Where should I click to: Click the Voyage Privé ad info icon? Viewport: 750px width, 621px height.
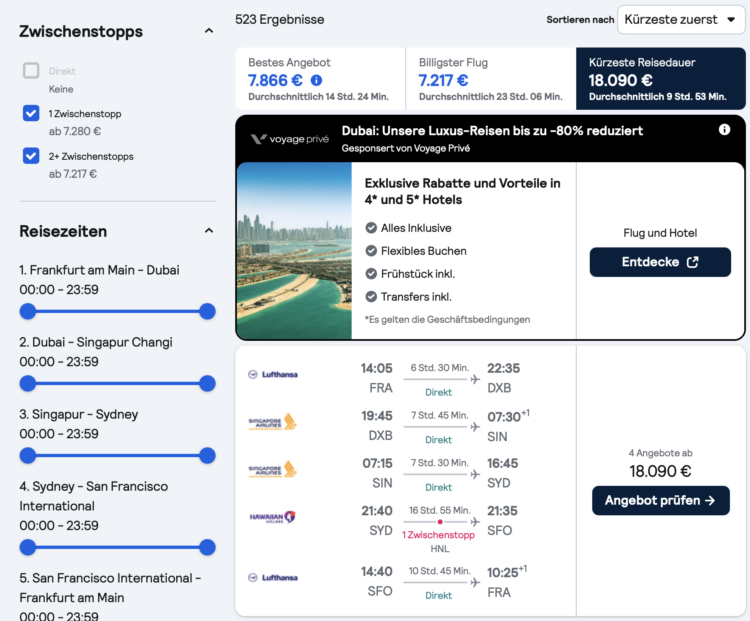coord(724,130)
